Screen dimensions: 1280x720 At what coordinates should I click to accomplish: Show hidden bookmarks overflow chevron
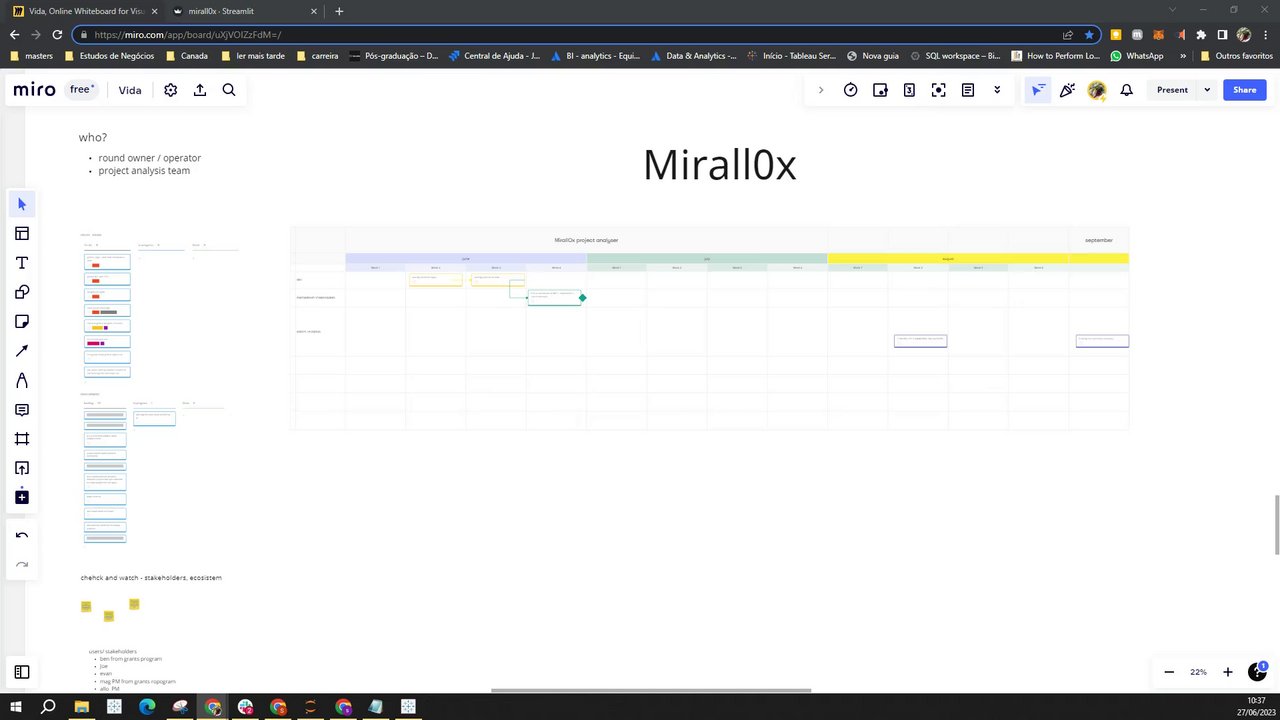click(x=1183, y=56)
